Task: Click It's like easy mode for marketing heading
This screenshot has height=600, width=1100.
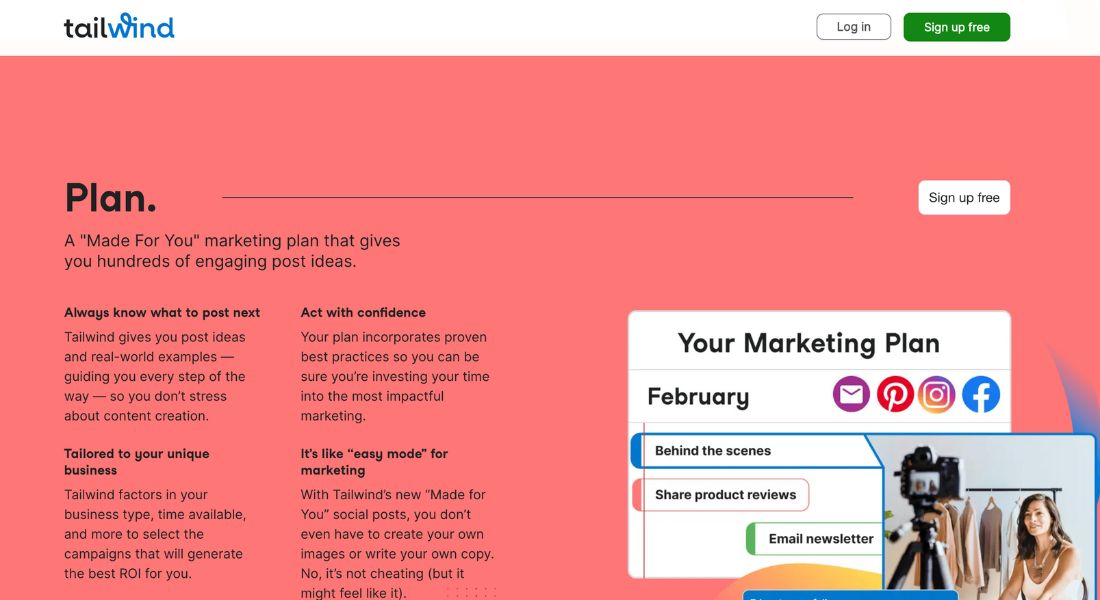Action: [374, 462]
